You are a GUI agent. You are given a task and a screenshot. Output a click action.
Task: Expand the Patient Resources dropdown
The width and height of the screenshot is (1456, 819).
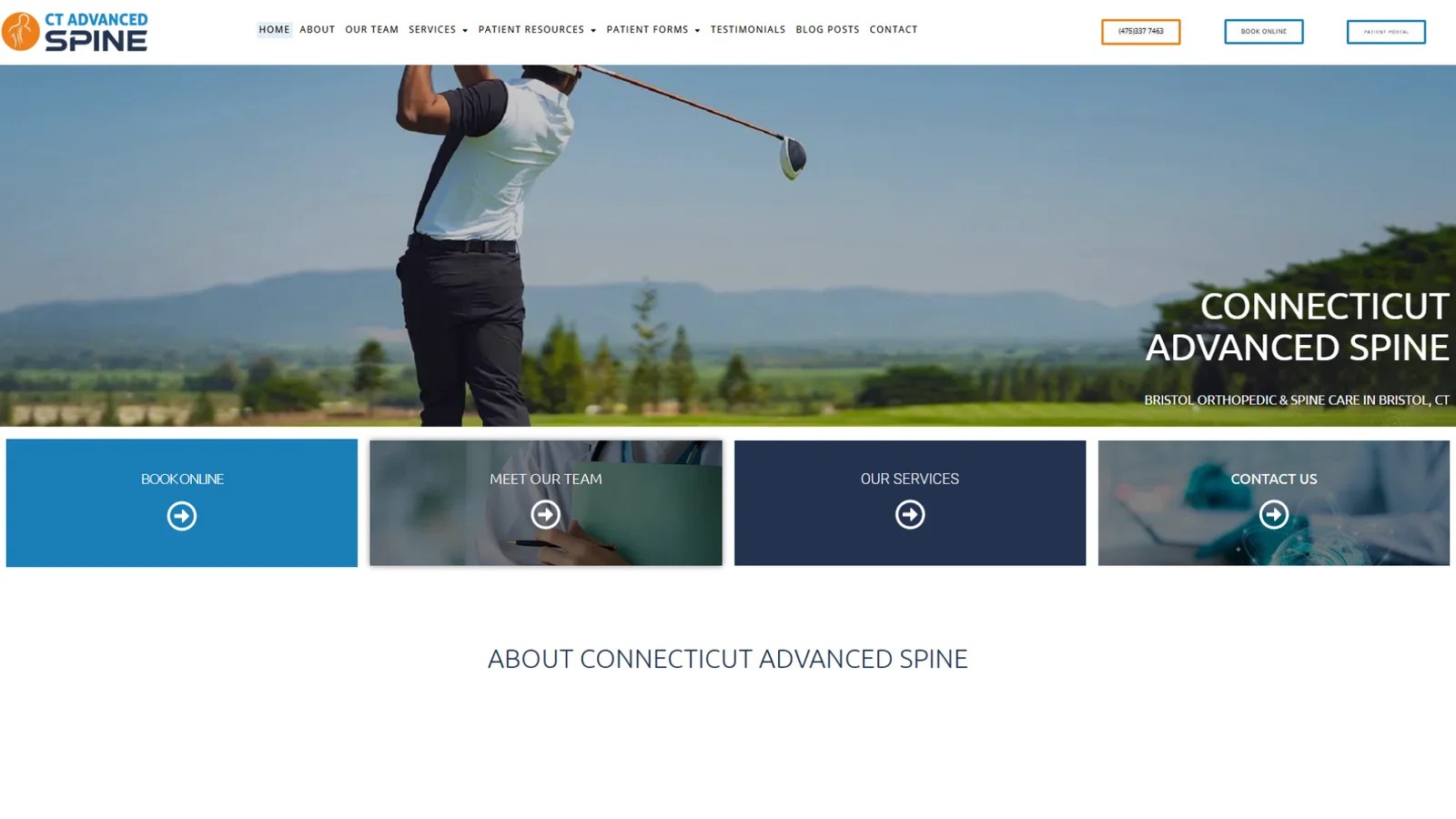tap(537, 30)
